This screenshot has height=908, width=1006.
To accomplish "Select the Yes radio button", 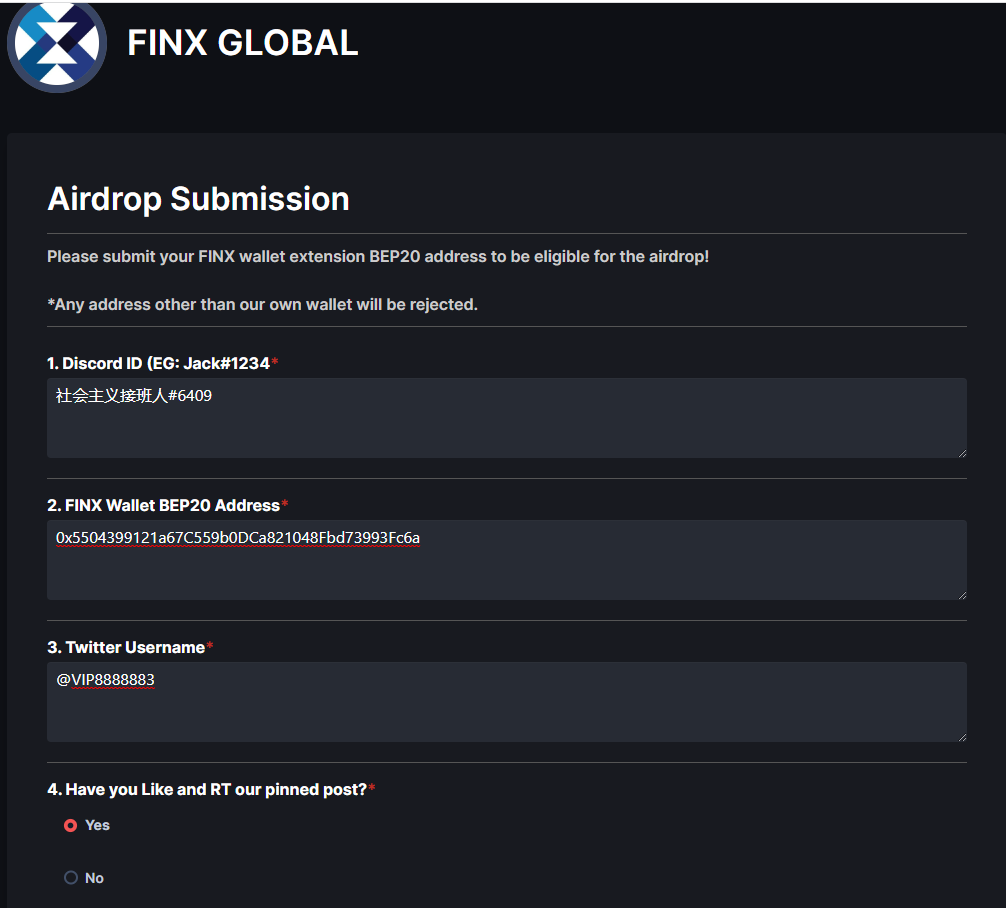I will pos(71,826).
